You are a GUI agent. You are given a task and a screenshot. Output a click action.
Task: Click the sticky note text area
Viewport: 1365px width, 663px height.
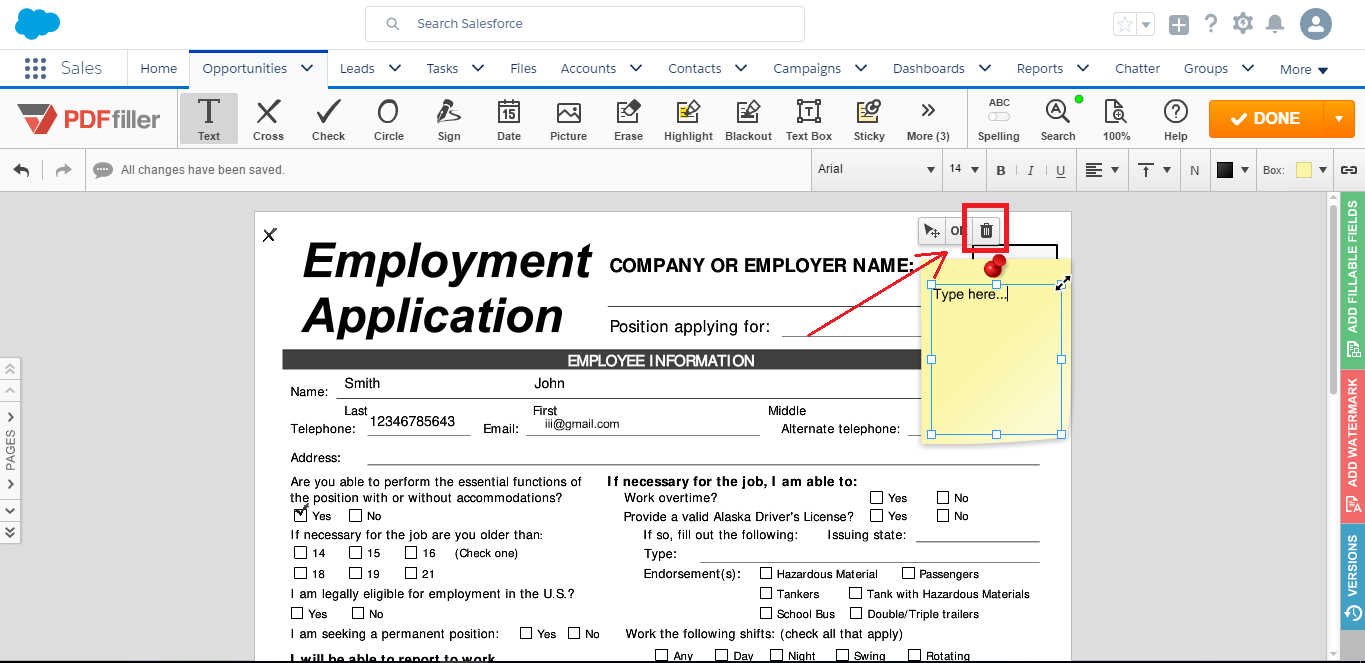(x=996, y=359)
